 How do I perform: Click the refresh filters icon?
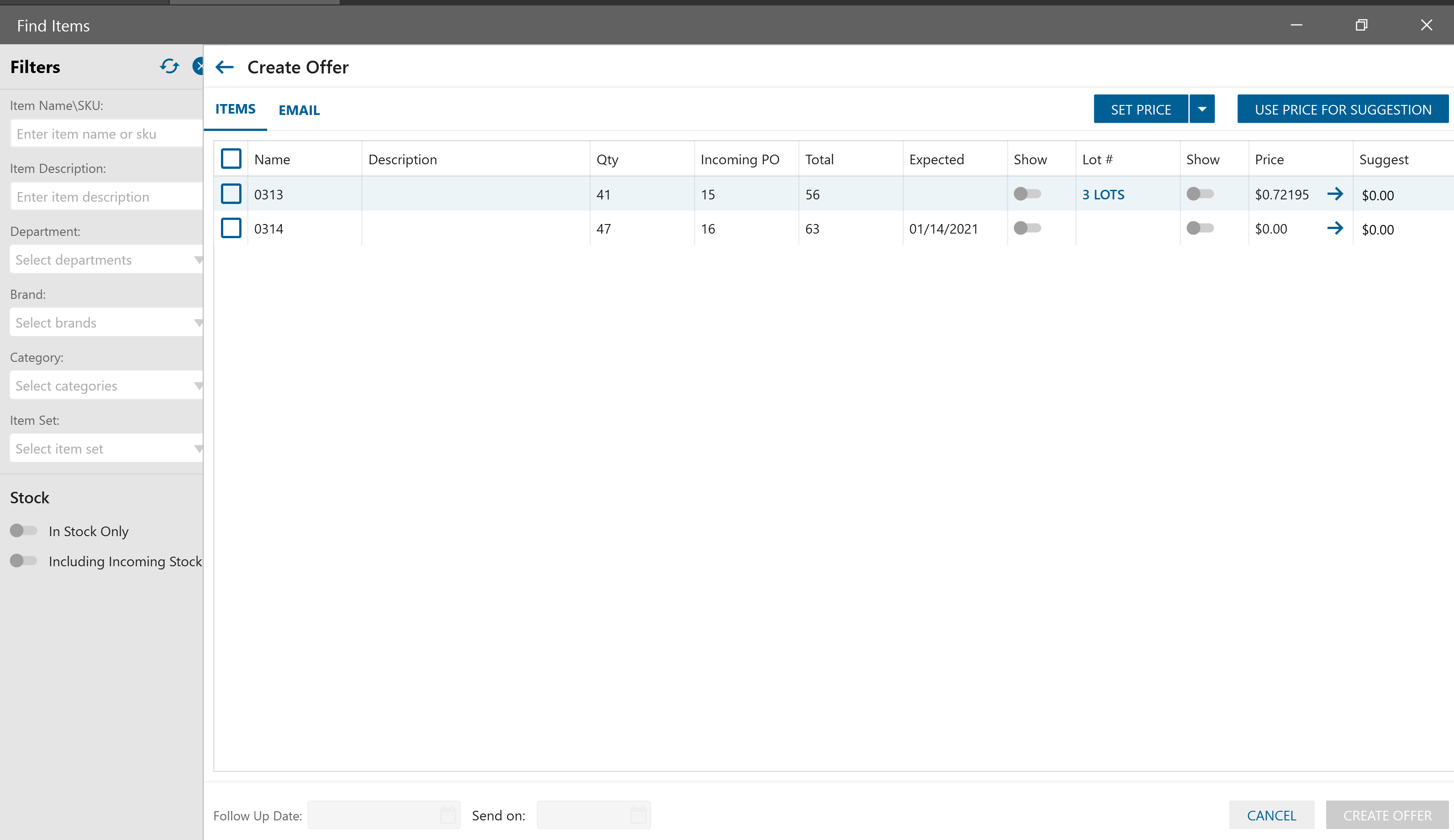click(x=169, y=66)
